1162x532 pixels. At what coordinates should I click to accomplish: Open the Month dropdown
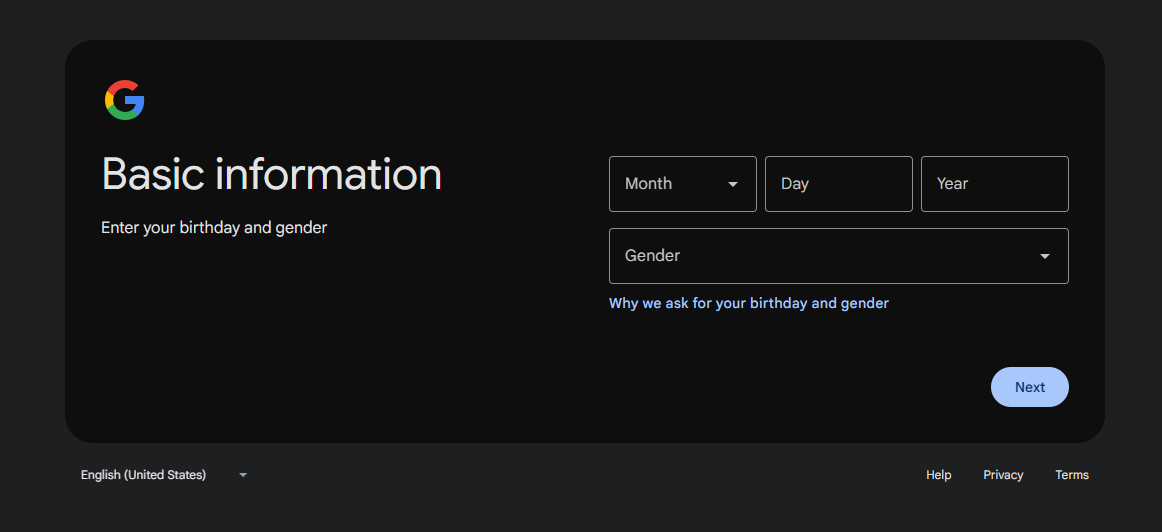(x=682, y=184)
